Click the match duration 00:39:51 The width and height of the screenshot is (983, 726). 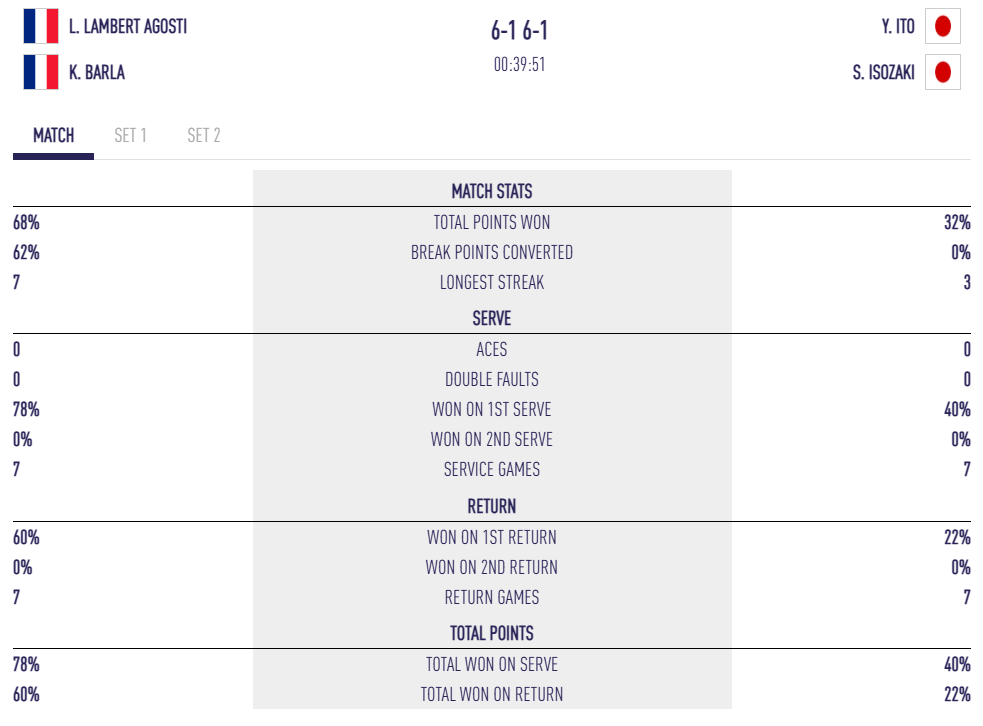click(520, 65)
